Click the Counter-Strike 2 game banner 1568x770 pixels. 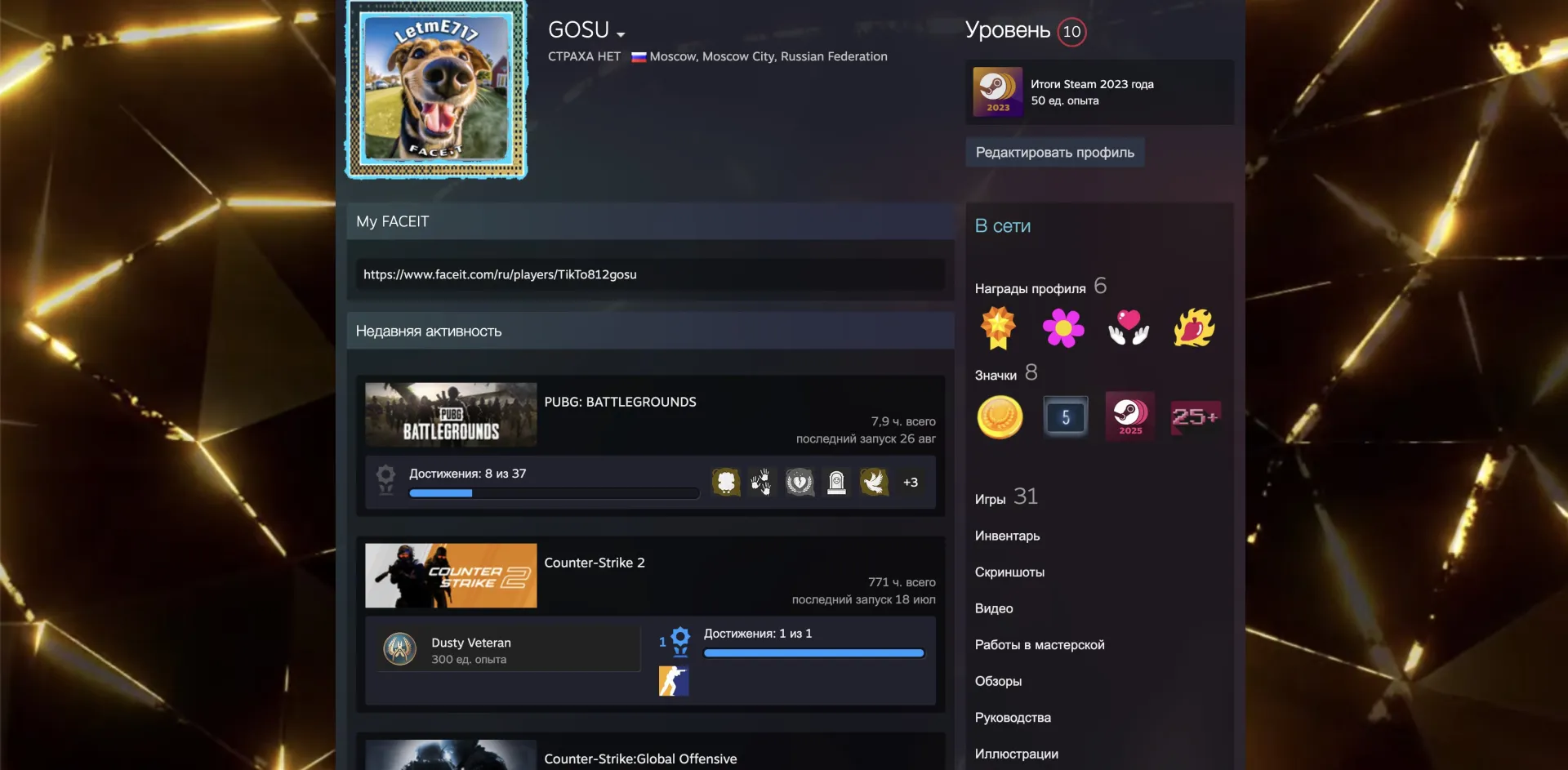pos(451,576)
